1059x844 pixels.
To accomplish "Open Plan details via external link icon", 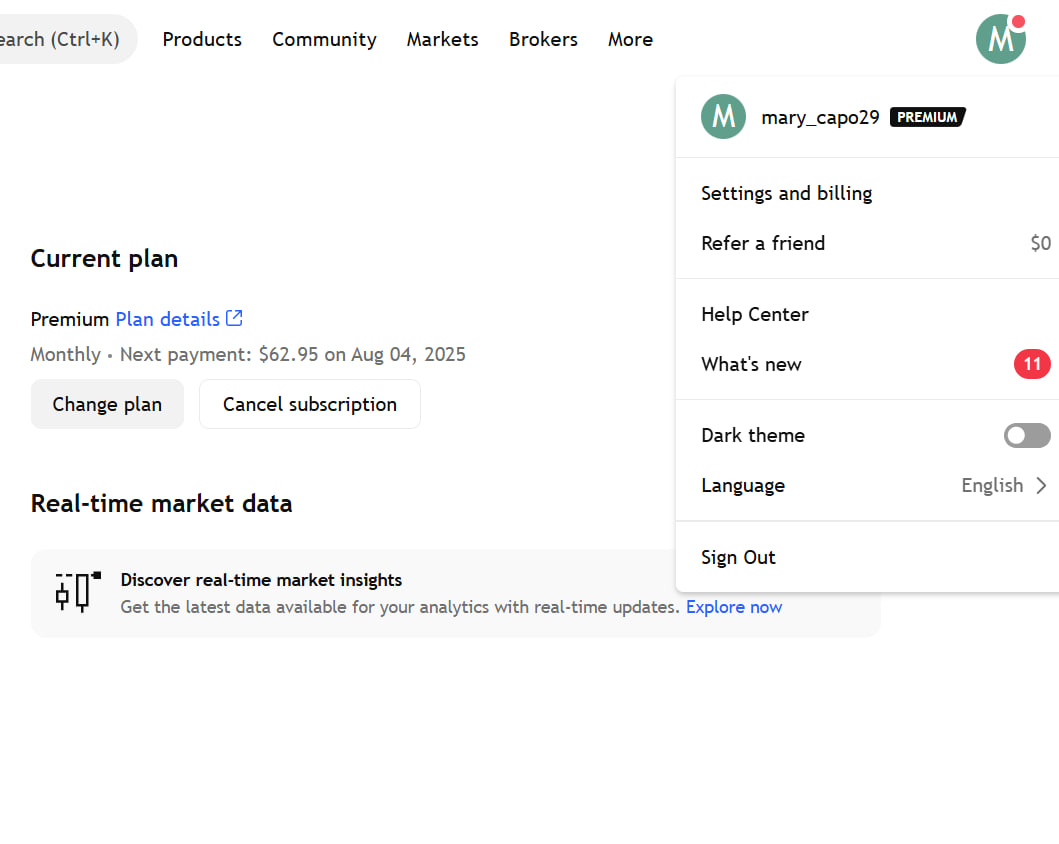I will point(233,318).
